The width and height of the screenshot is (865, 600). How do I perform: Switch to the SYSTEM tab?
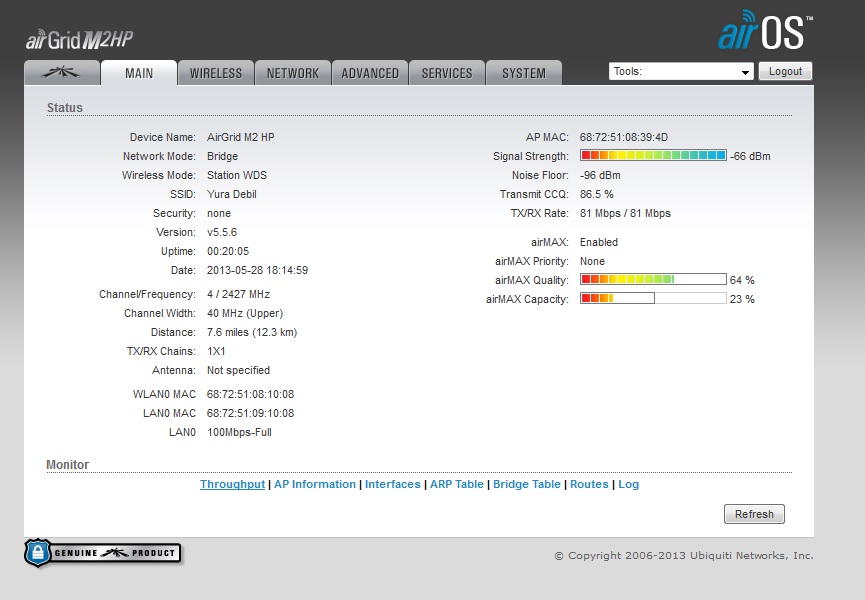(x=524, y=73)
